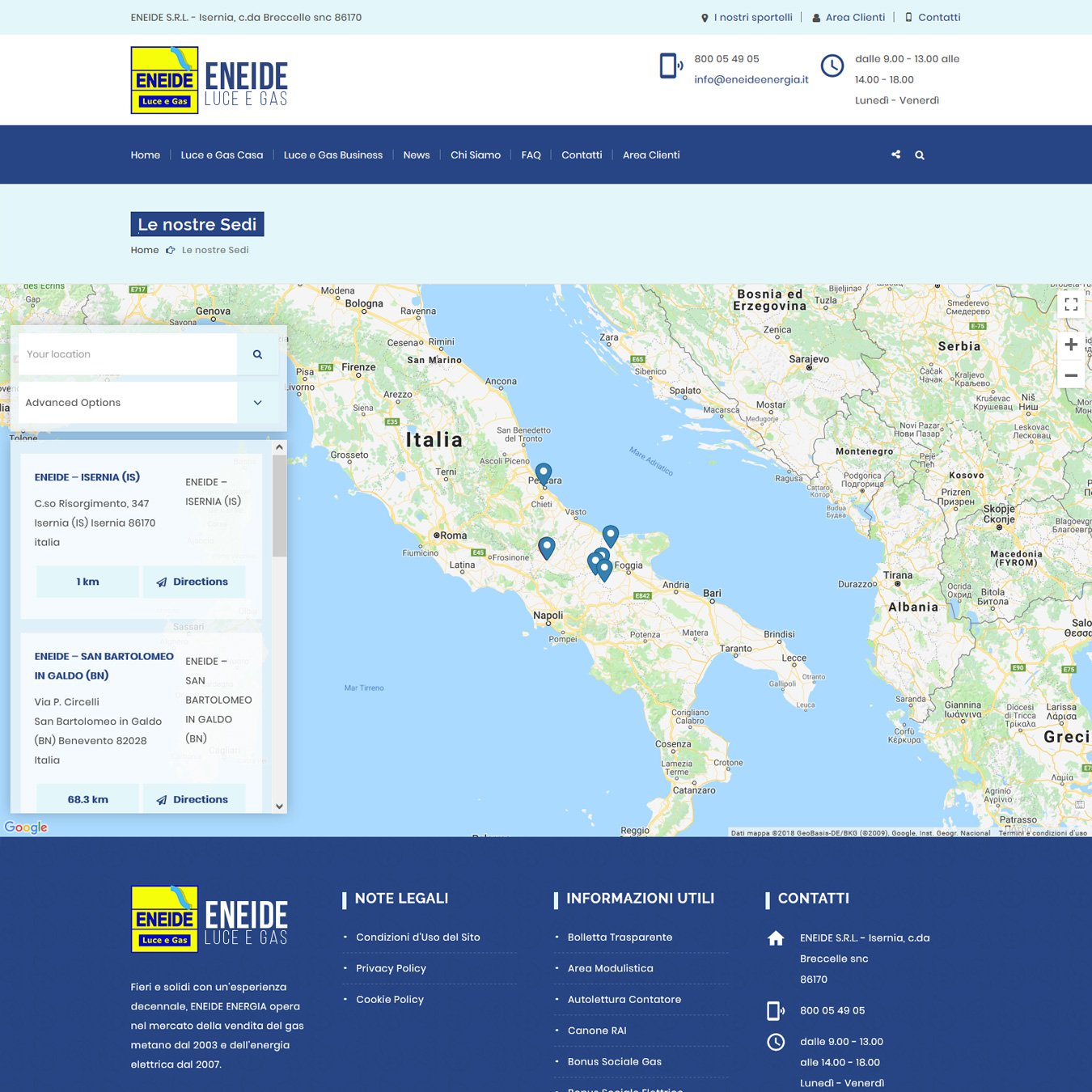Viewport: 1092px width, 1092px height.
Task: Click the store list scroll up arrow
Action: pos(279,447)
